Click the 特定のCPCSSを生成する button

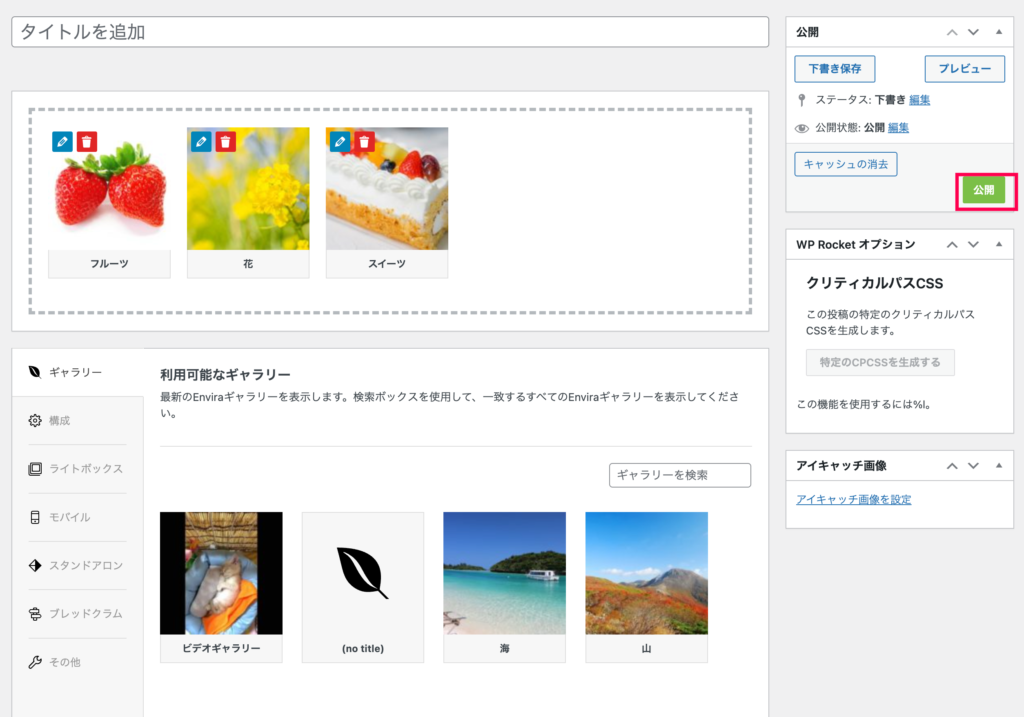[880, 362]
